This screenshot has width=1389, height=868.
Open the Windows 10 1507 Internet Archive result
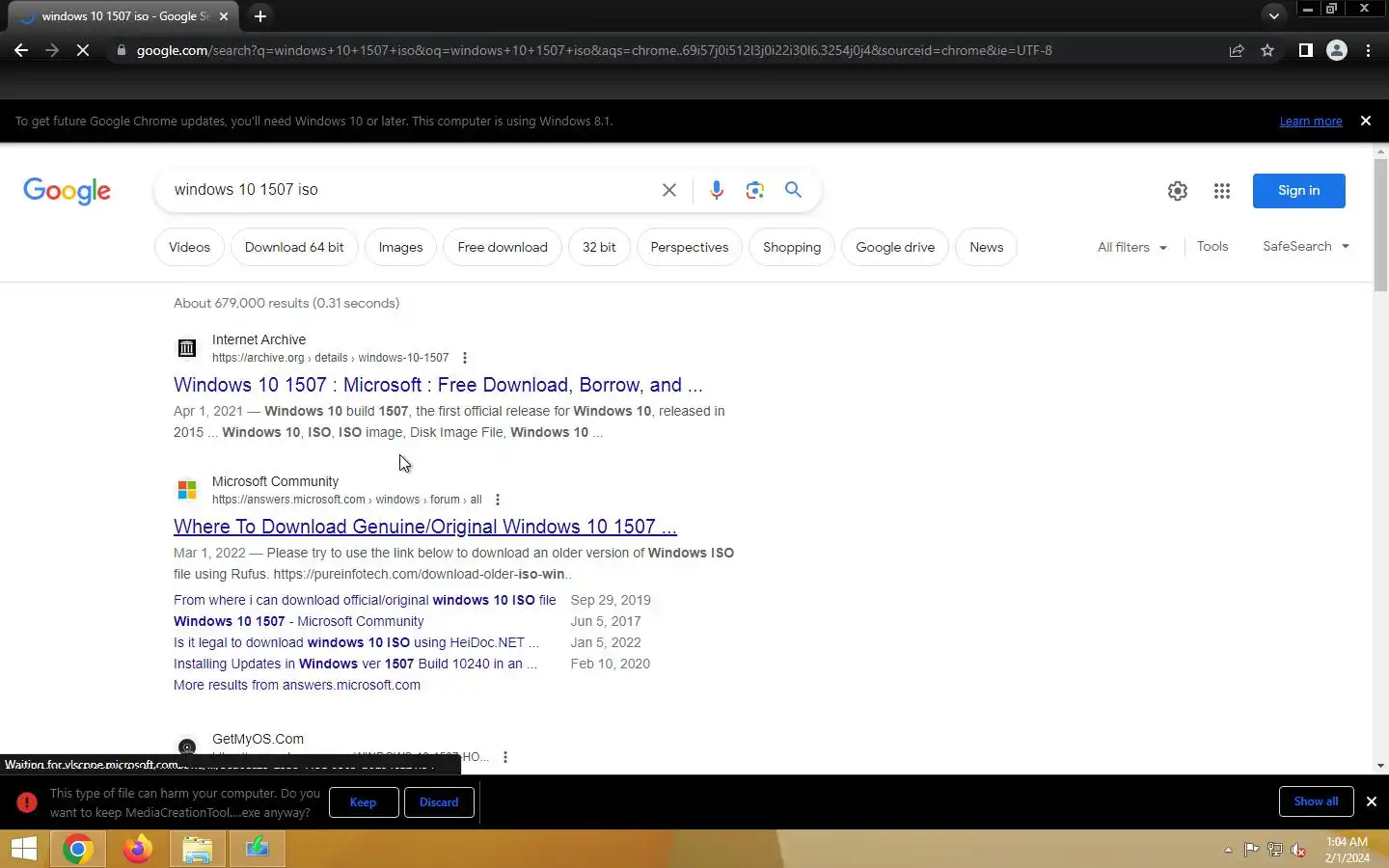(x=438, y=385)
